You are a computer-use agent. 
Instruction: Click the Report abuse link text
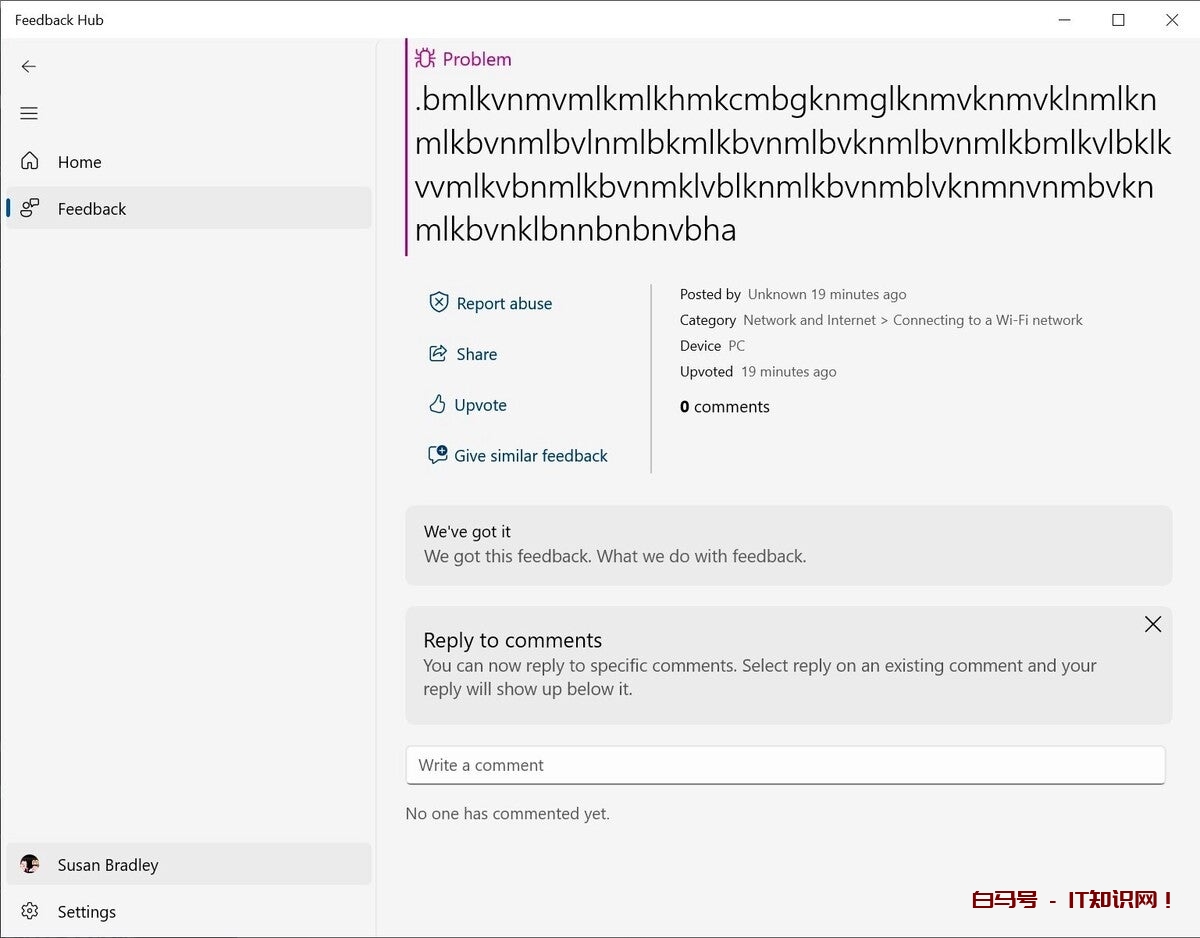504,304
